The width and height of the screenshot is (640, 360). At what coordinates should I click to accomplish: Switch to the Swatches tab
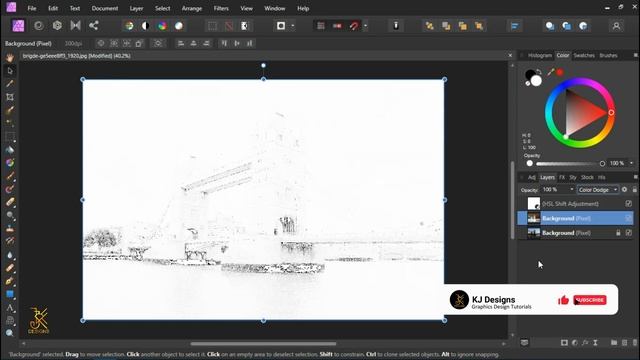tap(584, 55)
